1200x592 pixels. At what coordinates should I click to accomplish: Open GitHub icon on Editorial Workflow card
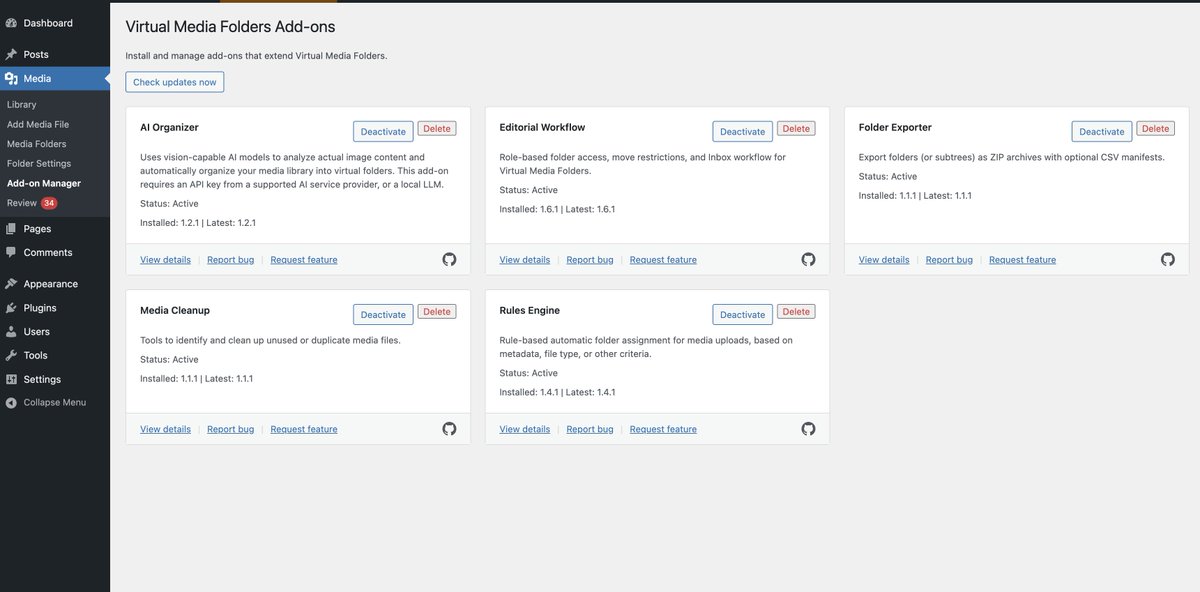808,259
